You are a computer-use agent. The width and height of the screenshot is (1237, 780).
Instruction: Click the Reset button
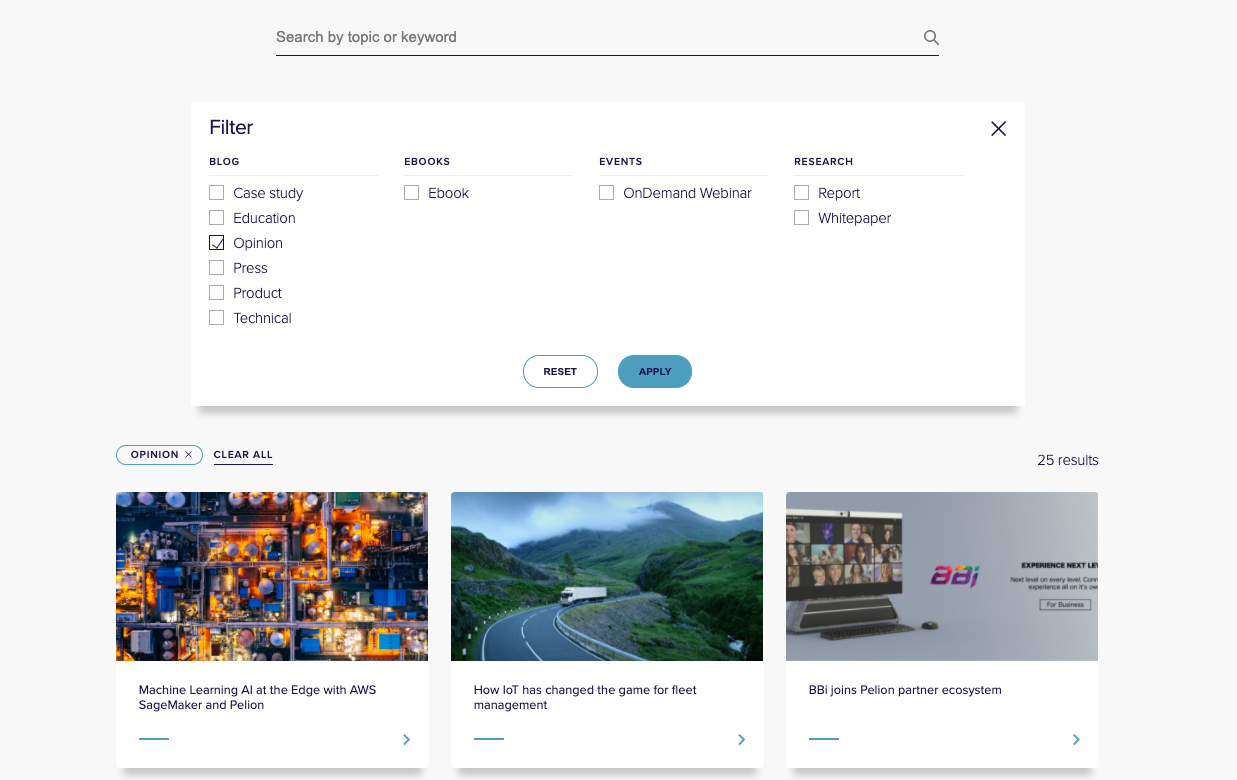pyautogui.click(x=560, y=371)
